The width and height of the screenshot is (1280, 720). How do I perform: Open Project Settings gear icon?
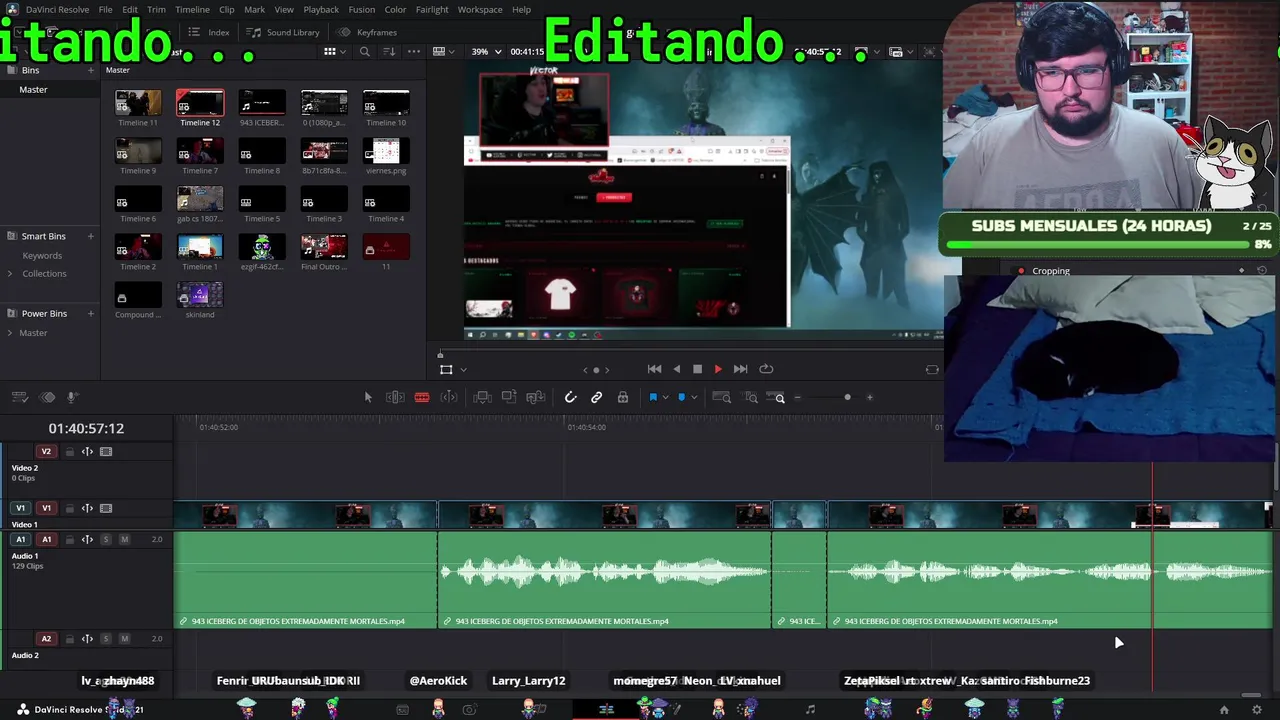(x=1257, y=710)
